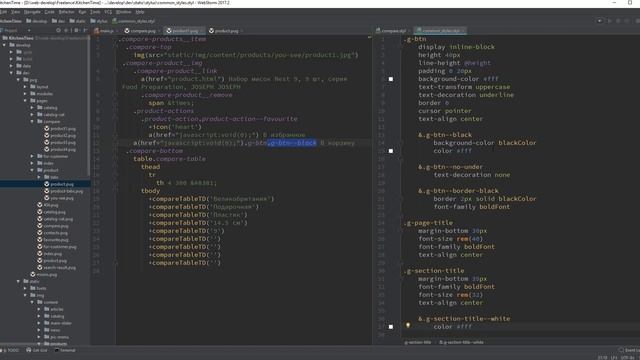
Task: Open the Project view dropdown
Action: pos(29,30)
